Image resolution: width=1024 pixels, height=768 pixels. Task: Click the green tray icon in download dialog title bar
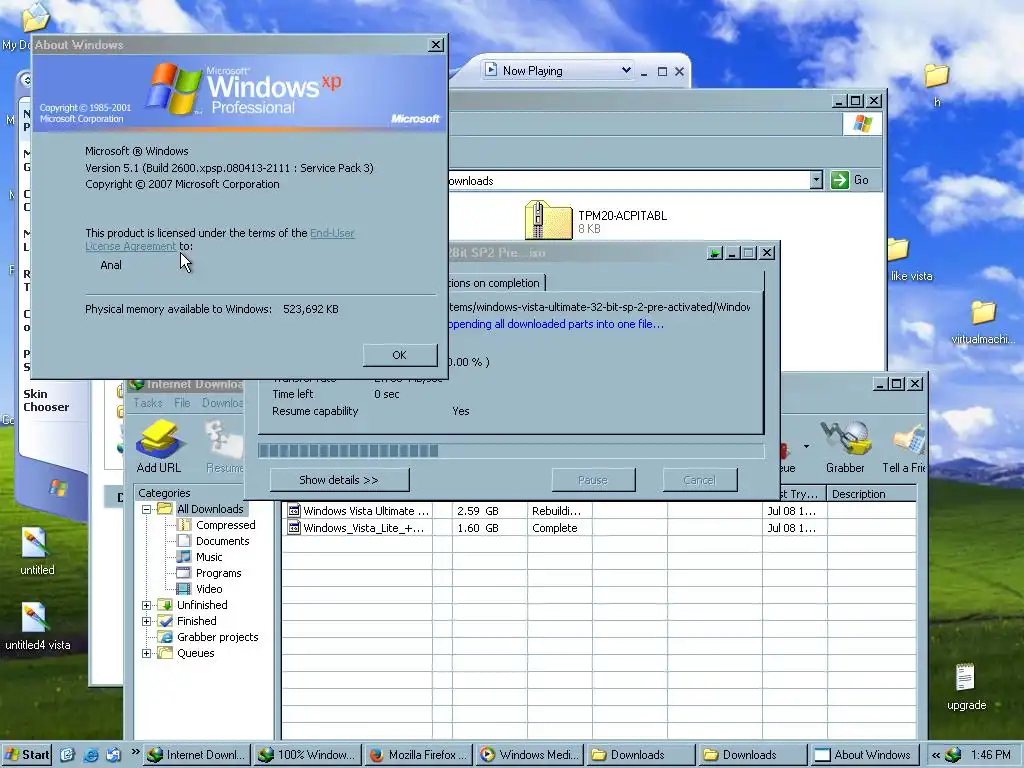pyautogui.click(x=715, y=253)
